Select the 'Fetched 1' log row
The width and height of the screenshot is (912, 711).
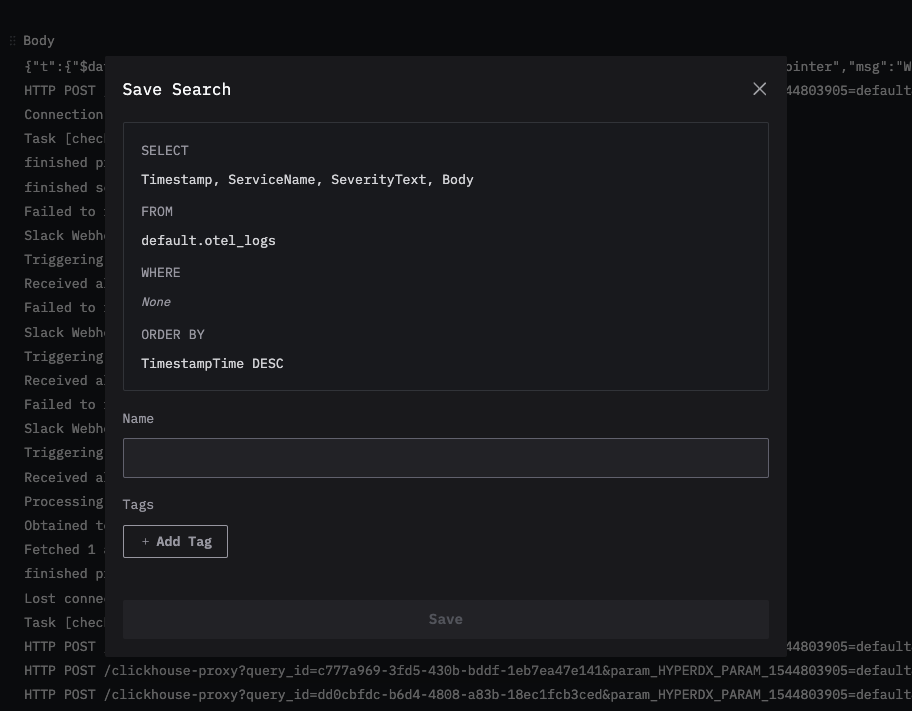click(60, 550)
